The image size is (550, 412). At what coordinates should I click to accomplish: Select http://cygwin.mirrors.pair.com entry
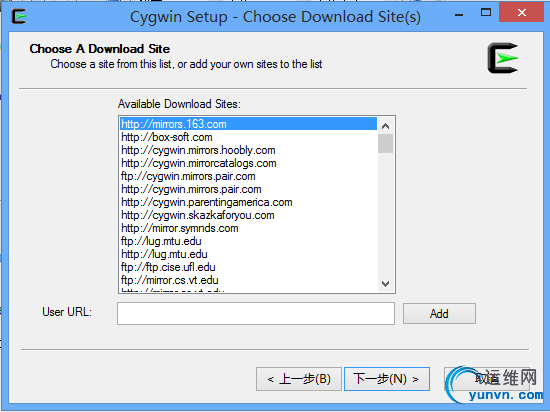click(x=248, y=189)
